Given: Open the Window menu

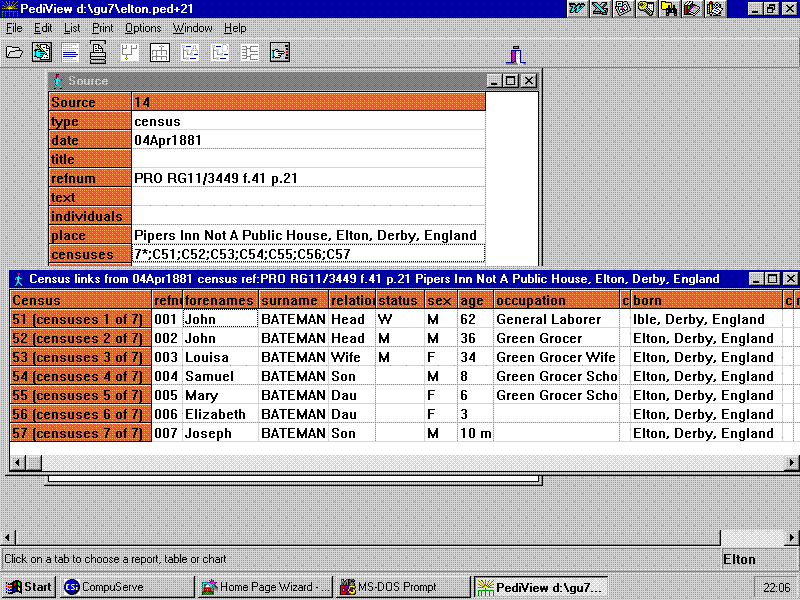Looking at the screenshot, I should 192,28.
